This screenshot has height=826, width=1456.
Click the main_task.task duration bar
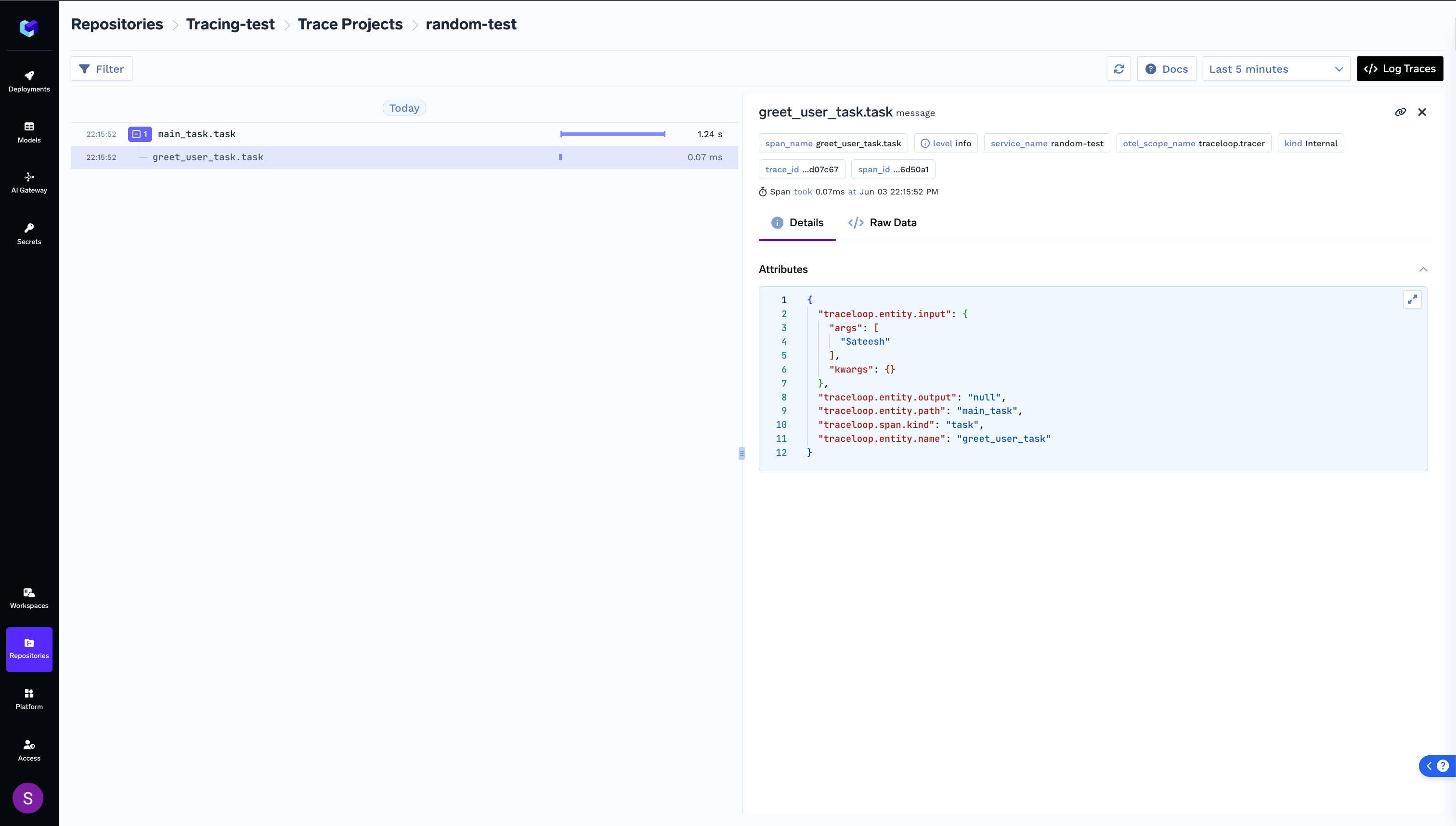point(612,134)
